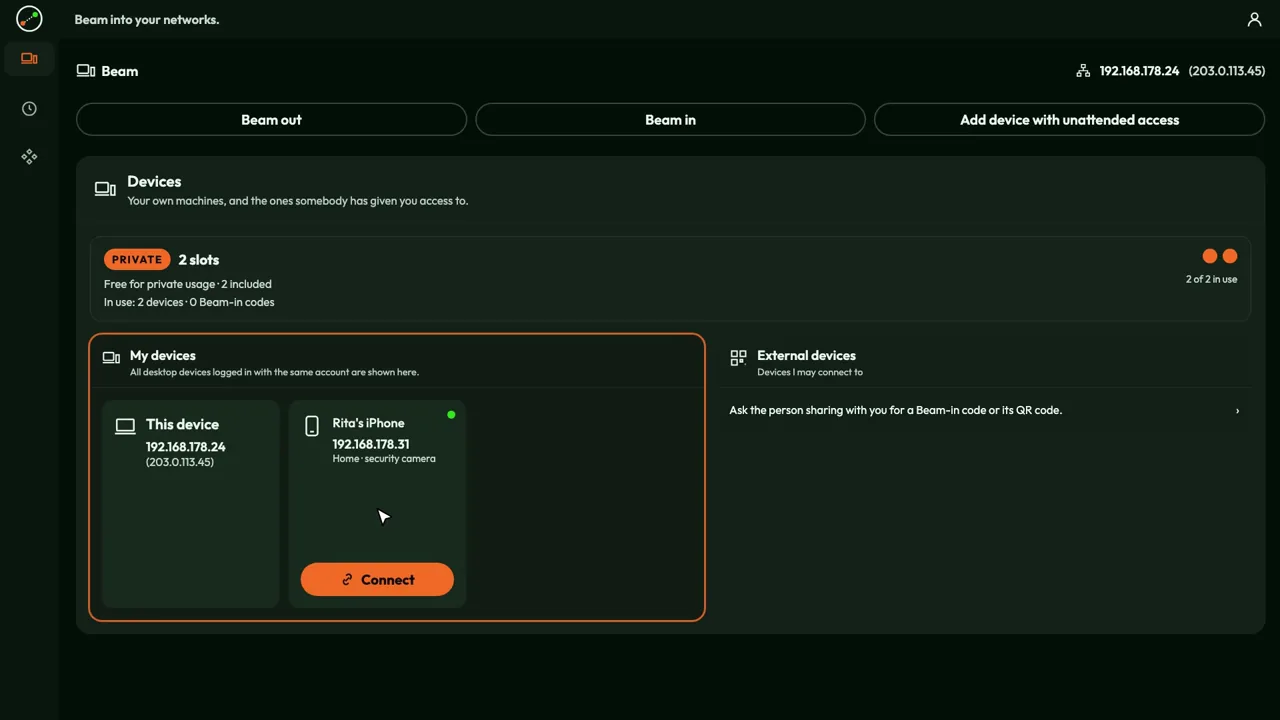Click the Beam app logo

coord(29,18)
